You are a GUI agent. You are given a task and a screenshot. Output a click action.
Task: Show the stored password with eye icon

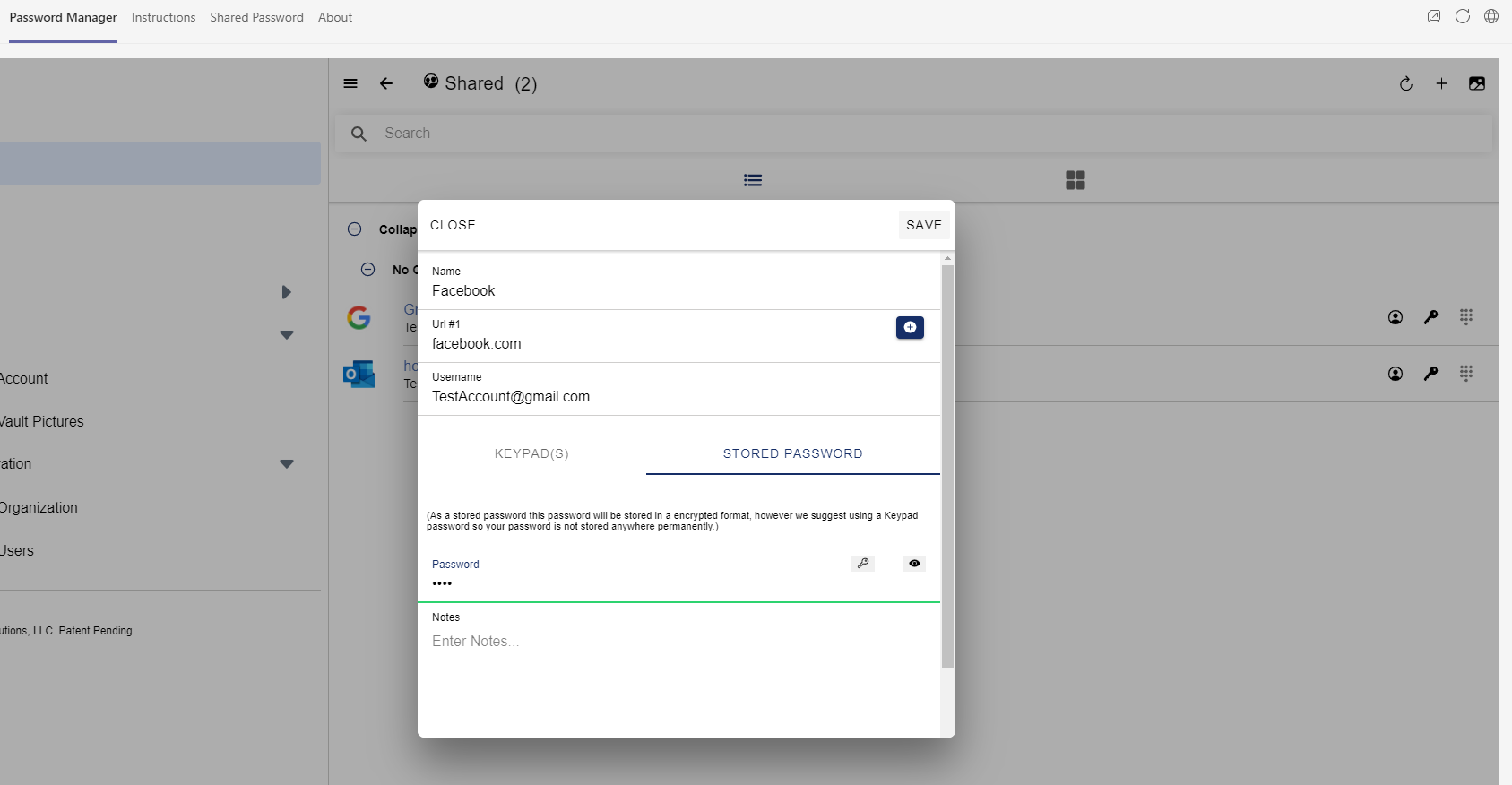914,564
